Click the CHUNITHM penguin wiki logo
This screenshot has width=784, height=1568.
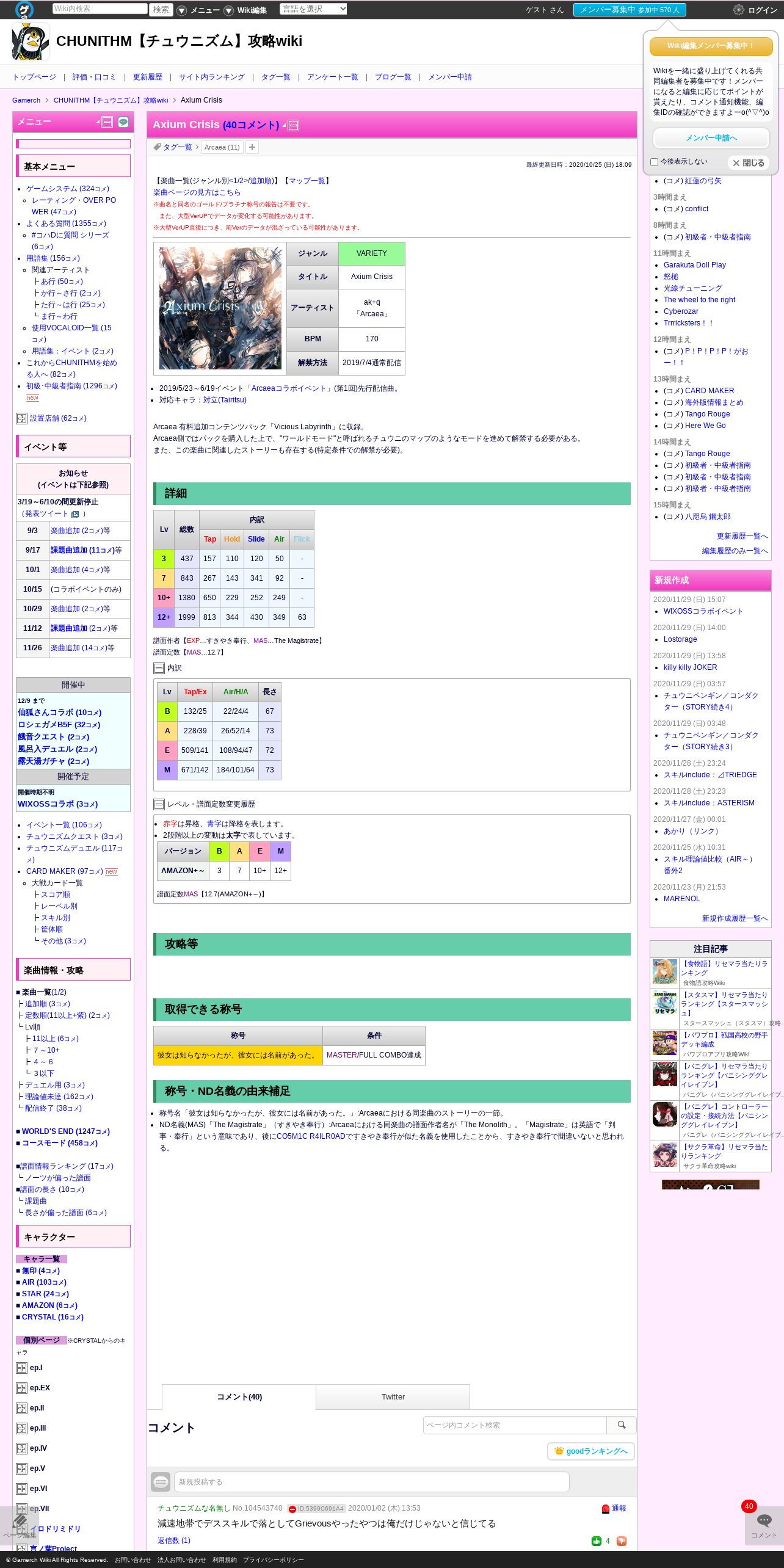(31, 42)
